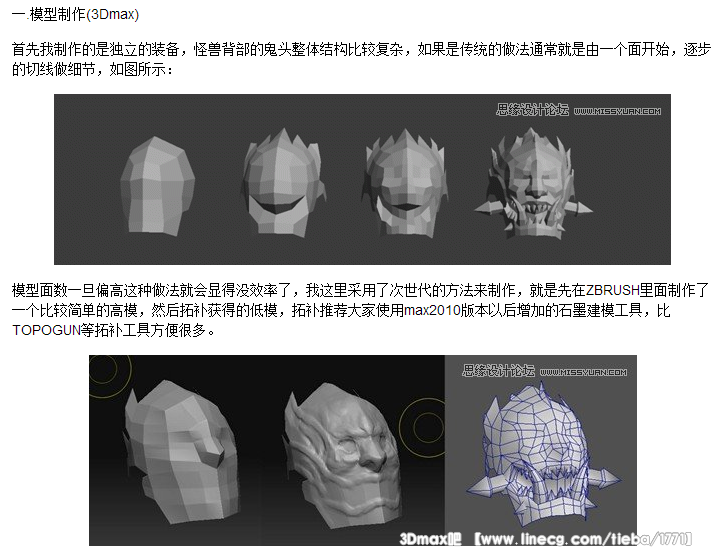Click the blocky base mesh helmet
Screen dimensions: 721x556
[x=182, y=453]
